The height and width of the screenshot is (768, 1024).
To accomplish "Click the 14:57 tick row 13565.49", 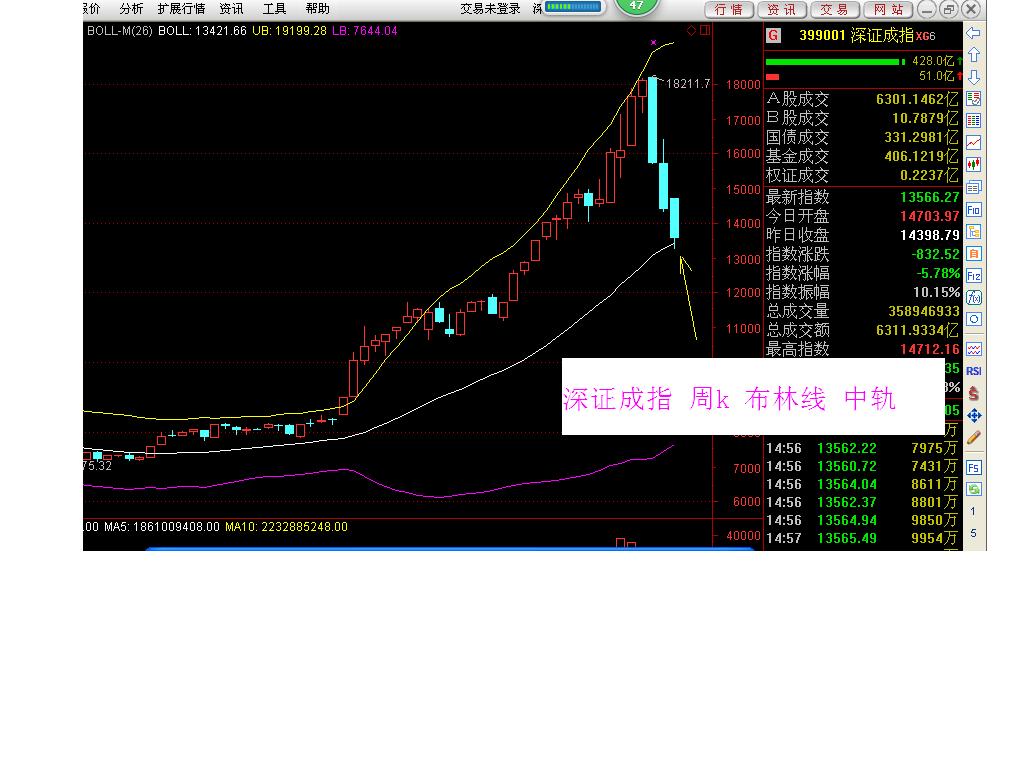I will tap(861, 538).
